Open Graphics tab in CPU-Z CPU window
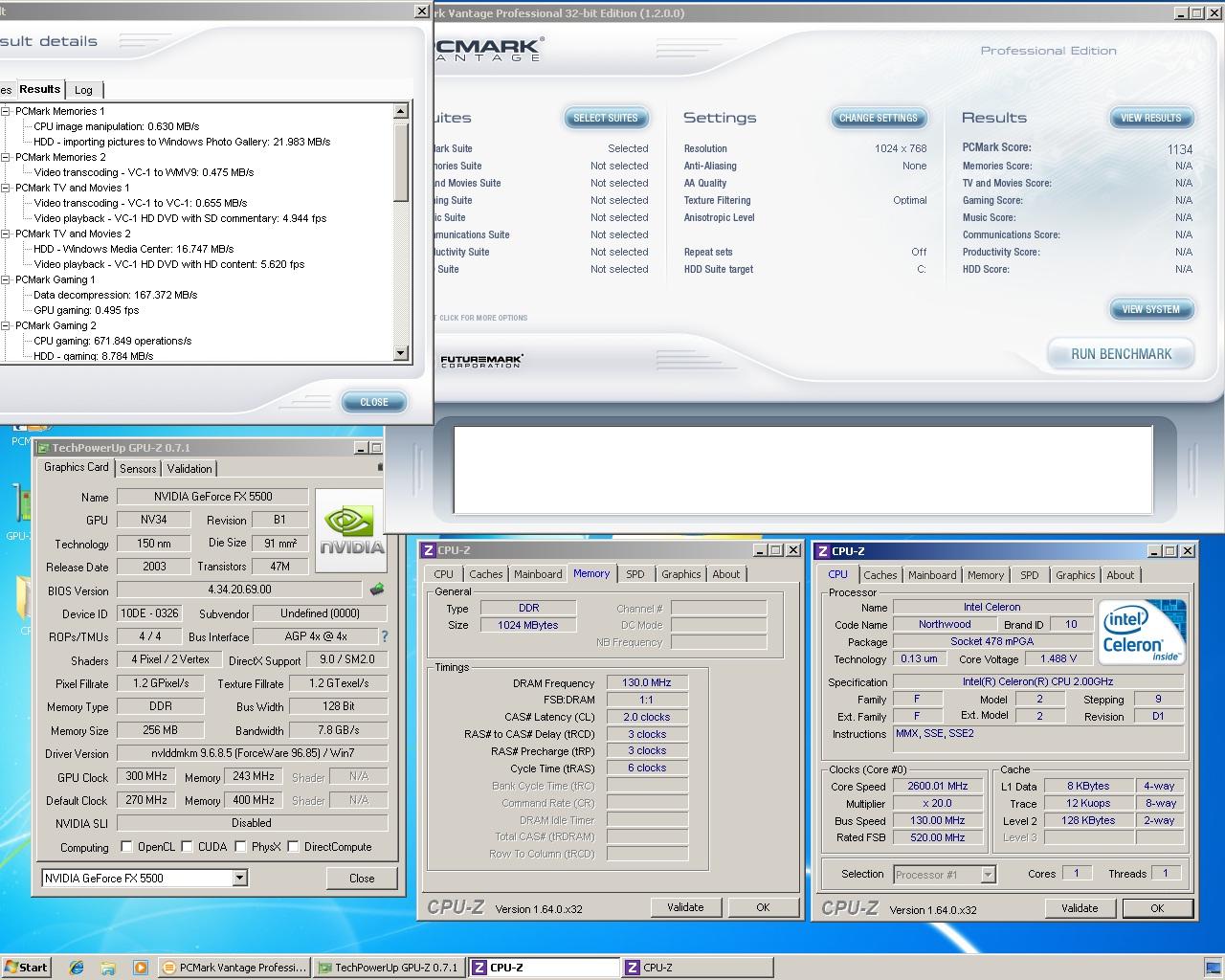This screenshot has height=980, width=1225. [x=1075, y=575]
